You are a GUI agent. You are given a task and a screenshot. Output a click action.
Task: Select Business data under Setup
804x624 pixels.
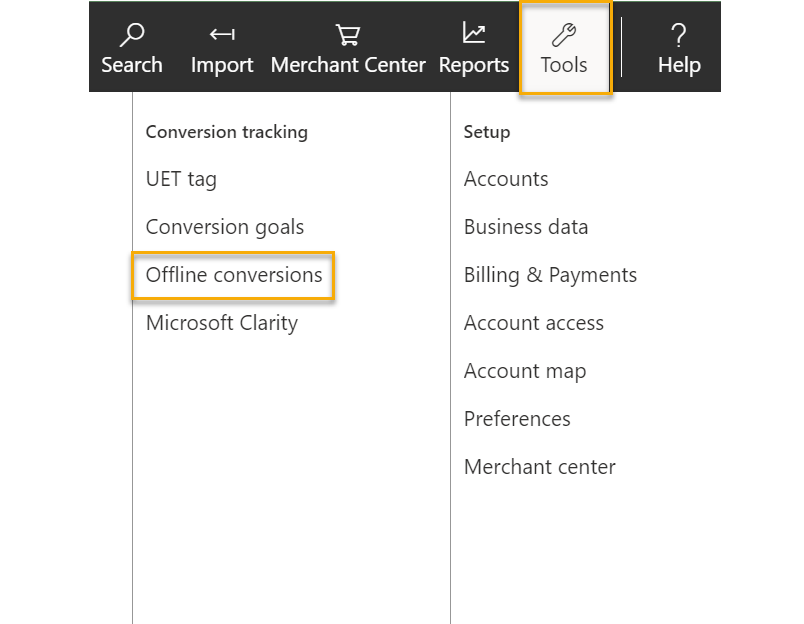526,227
